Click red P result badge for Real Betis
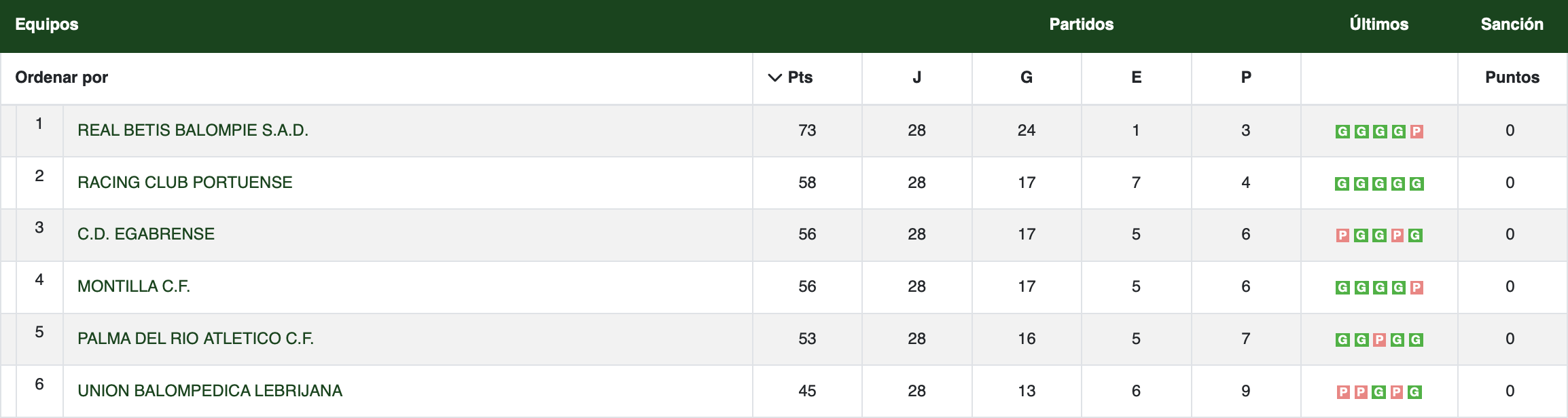1568x418 pixels. coord(1416,132)
